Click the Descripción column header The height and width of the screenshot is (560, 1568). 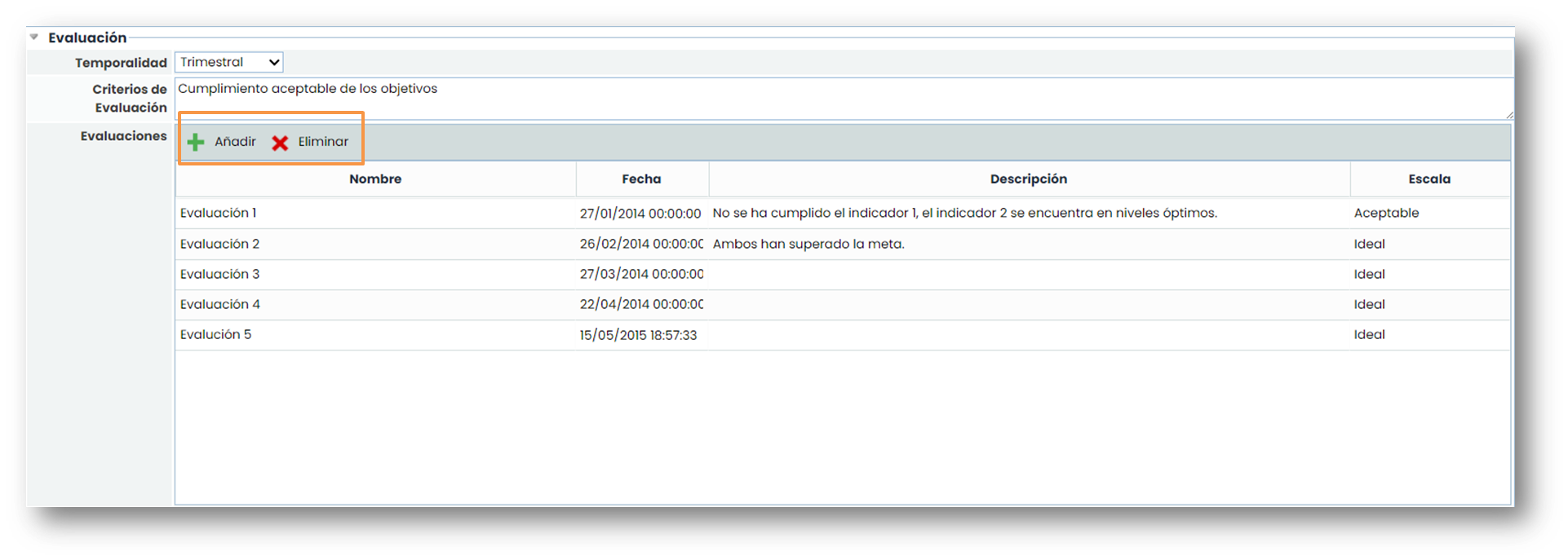1028,179
